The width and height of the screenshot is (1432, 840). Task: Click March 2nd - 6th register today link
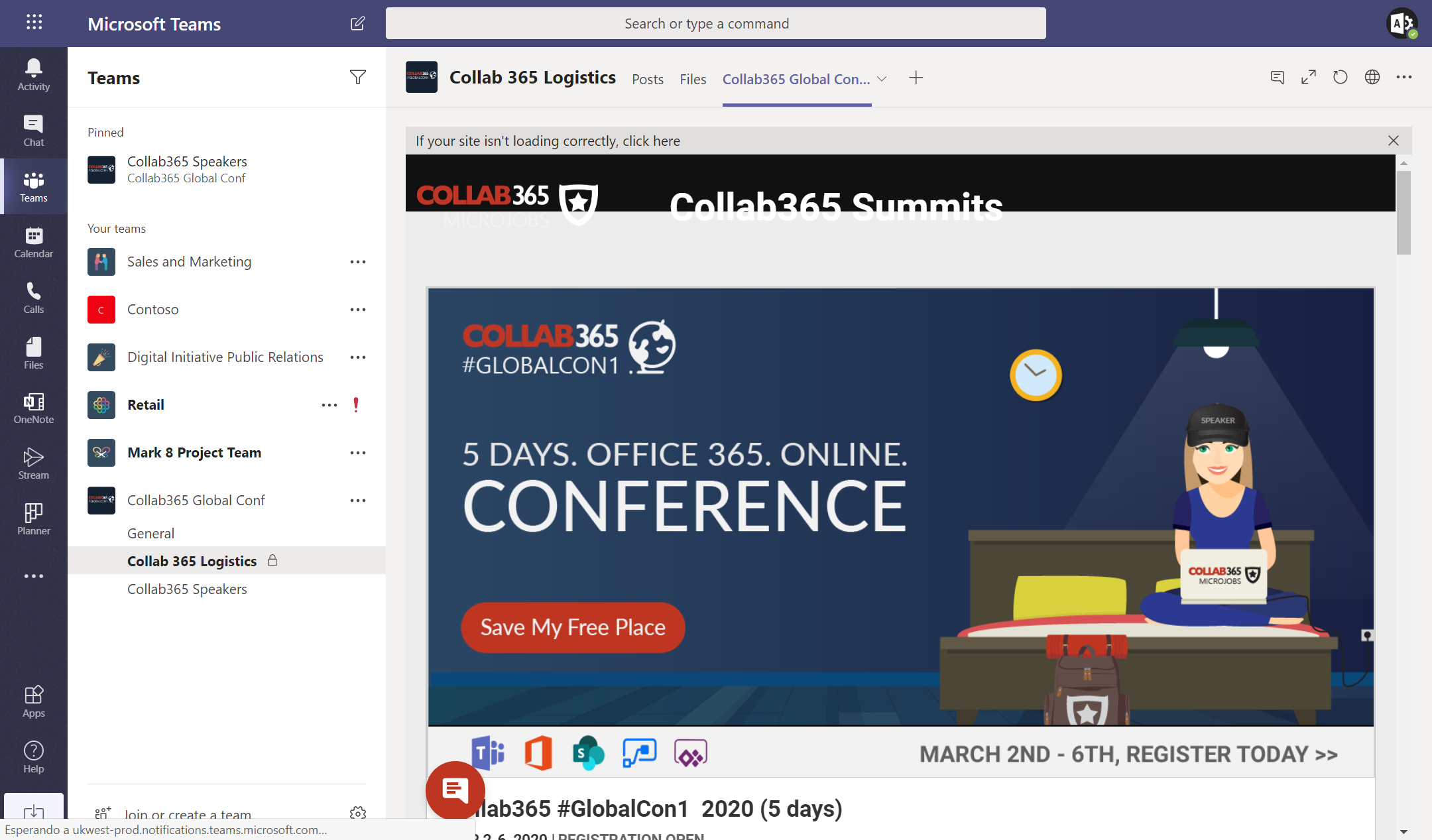(1128, 754)
